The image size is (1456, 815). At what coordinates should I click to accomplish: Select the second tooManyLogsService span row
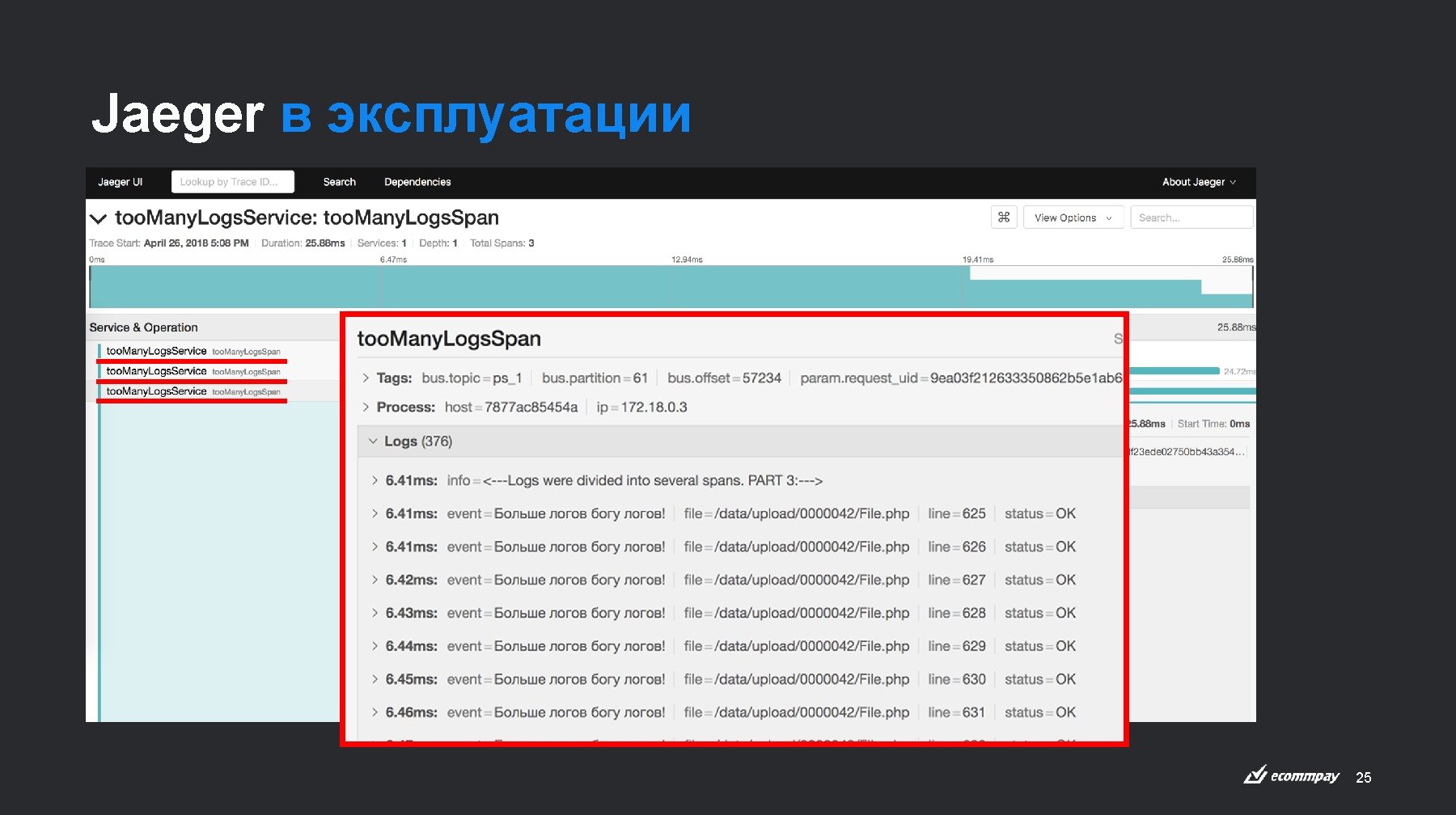pyautogui.click(x=193, y=371)
